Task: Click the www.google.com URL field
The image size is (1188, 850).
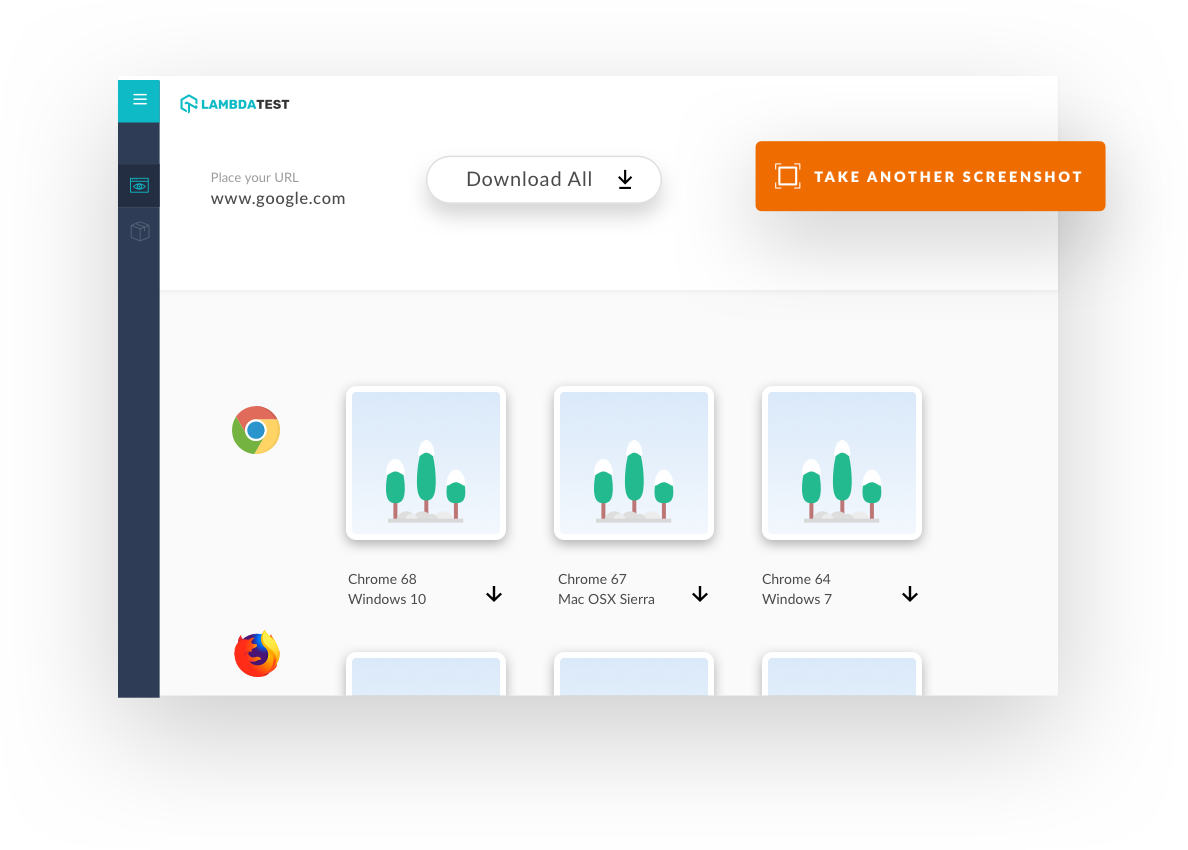Action: [278, 198]
